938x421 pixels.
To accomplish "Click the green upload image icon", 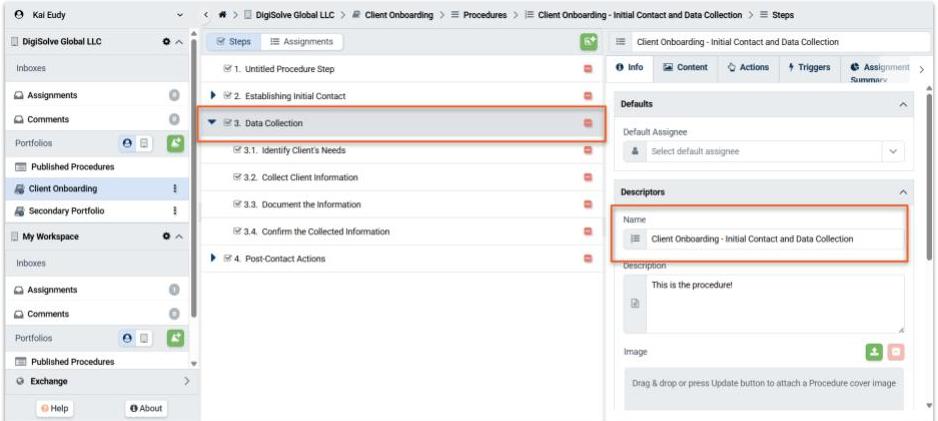I will pos(871,353).
